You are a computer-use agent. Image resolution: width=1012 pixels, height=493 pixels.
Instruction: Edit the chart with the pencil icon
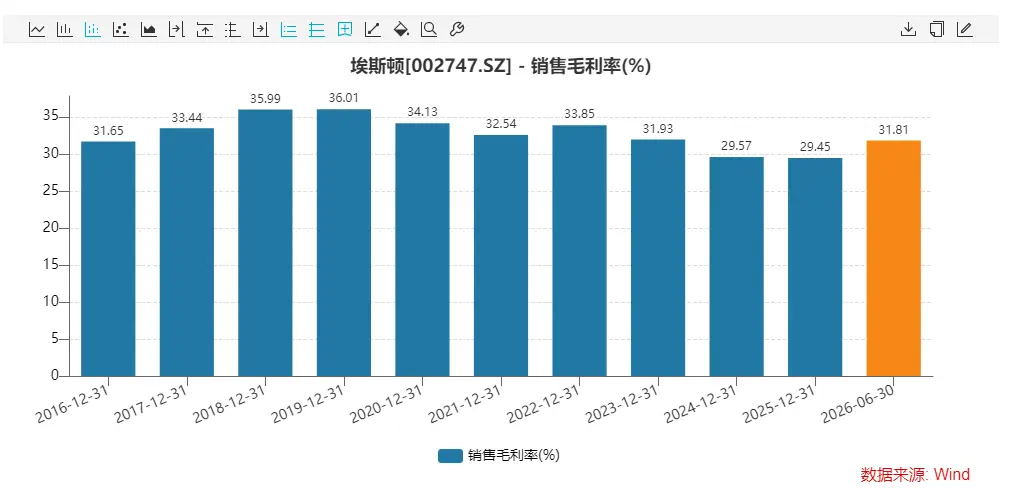click(964, 29)
